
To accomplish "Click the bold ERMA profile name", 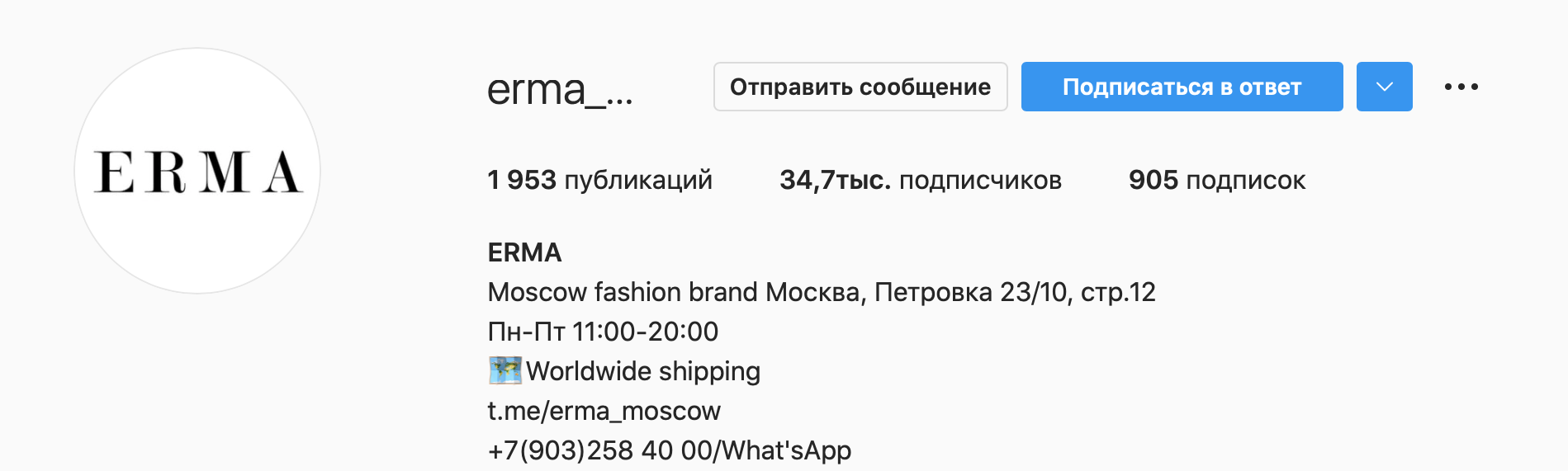I will 524,252.
